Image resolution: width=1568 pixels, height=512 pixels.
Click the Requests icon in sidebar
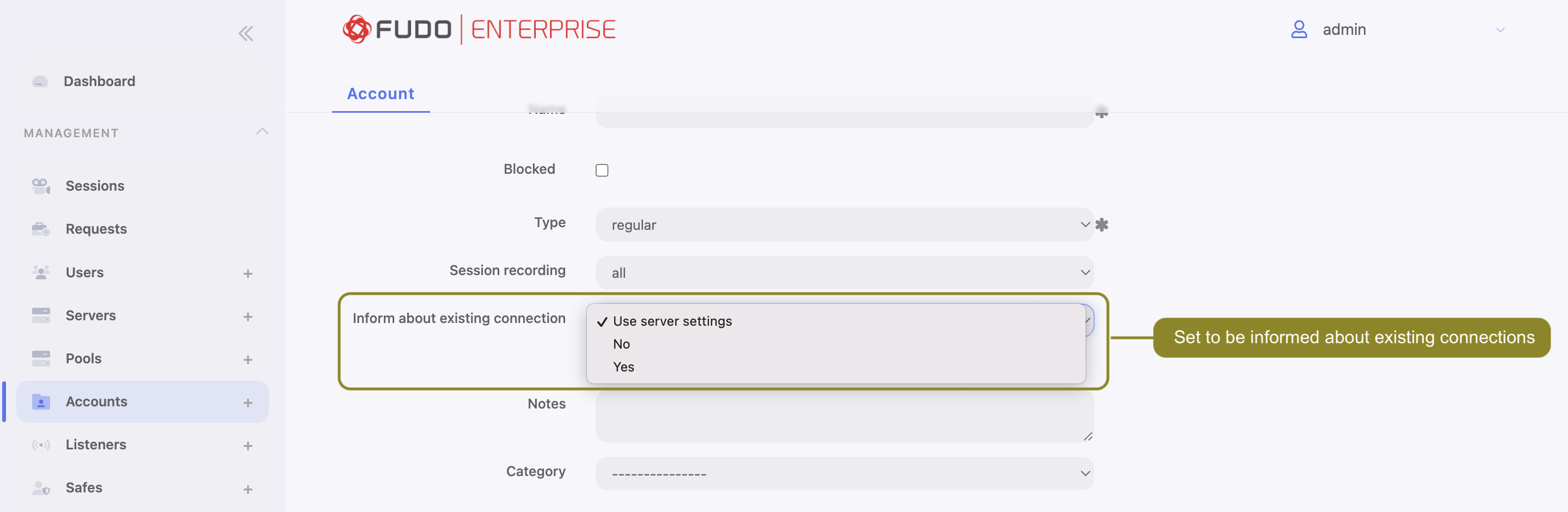[41, 229]
